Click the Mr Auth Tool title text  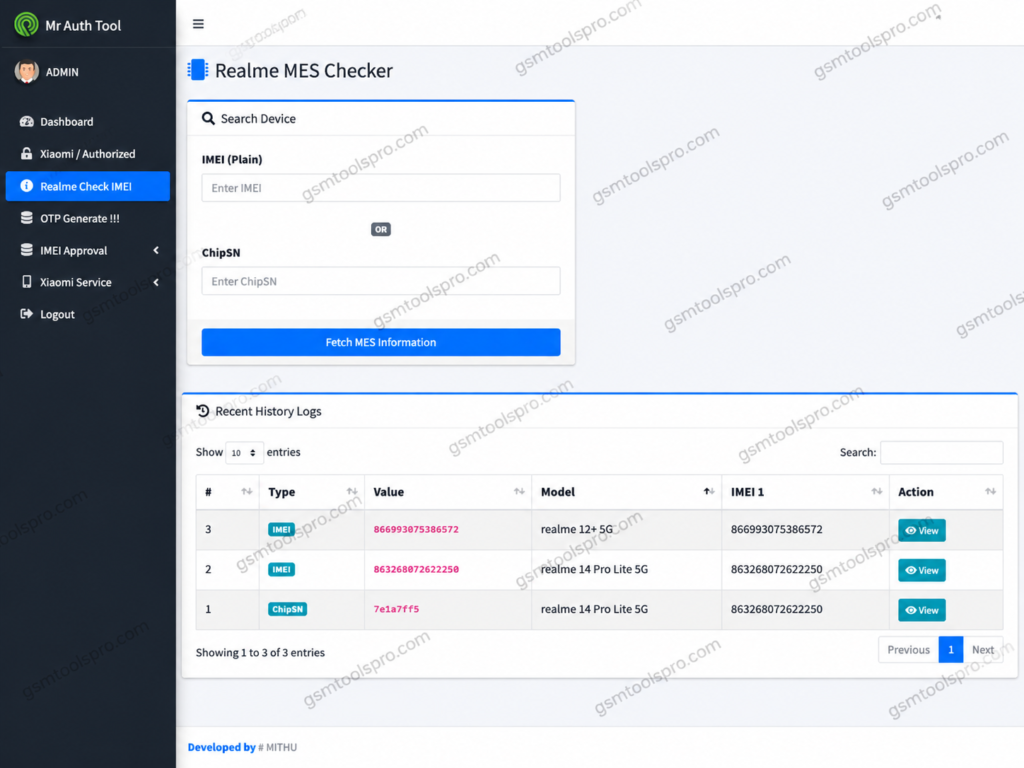tap(83, 25)
